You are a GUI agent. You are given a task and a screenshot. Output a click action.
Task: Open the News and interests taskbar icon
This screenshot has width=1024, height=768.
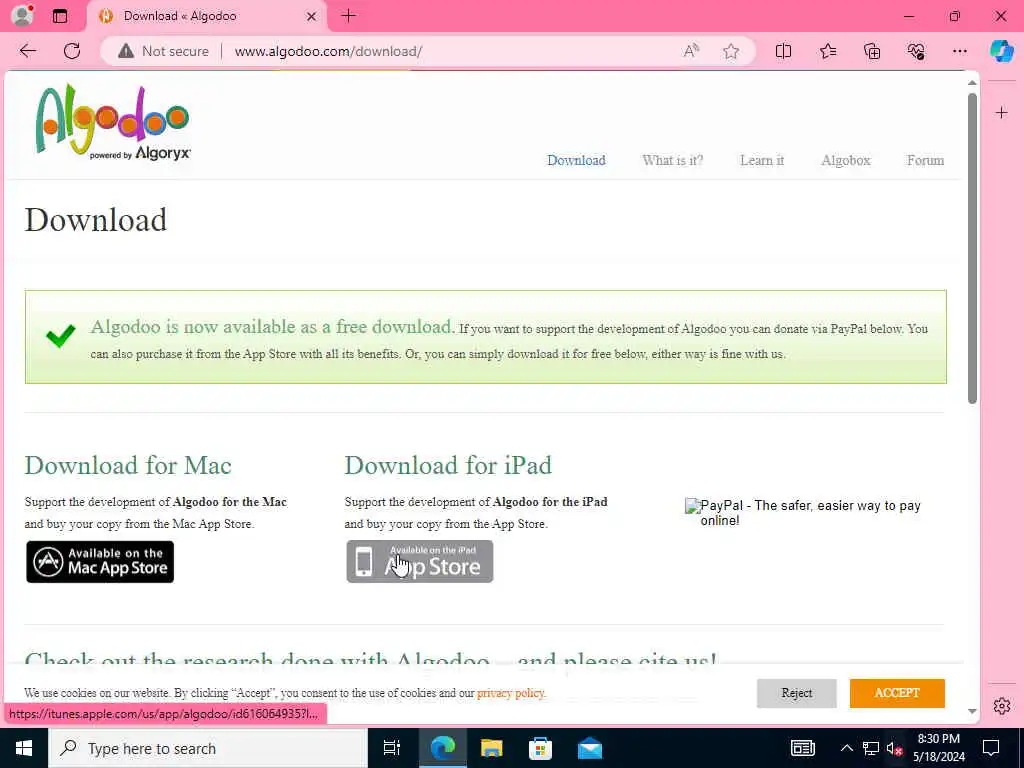(803, 748)
